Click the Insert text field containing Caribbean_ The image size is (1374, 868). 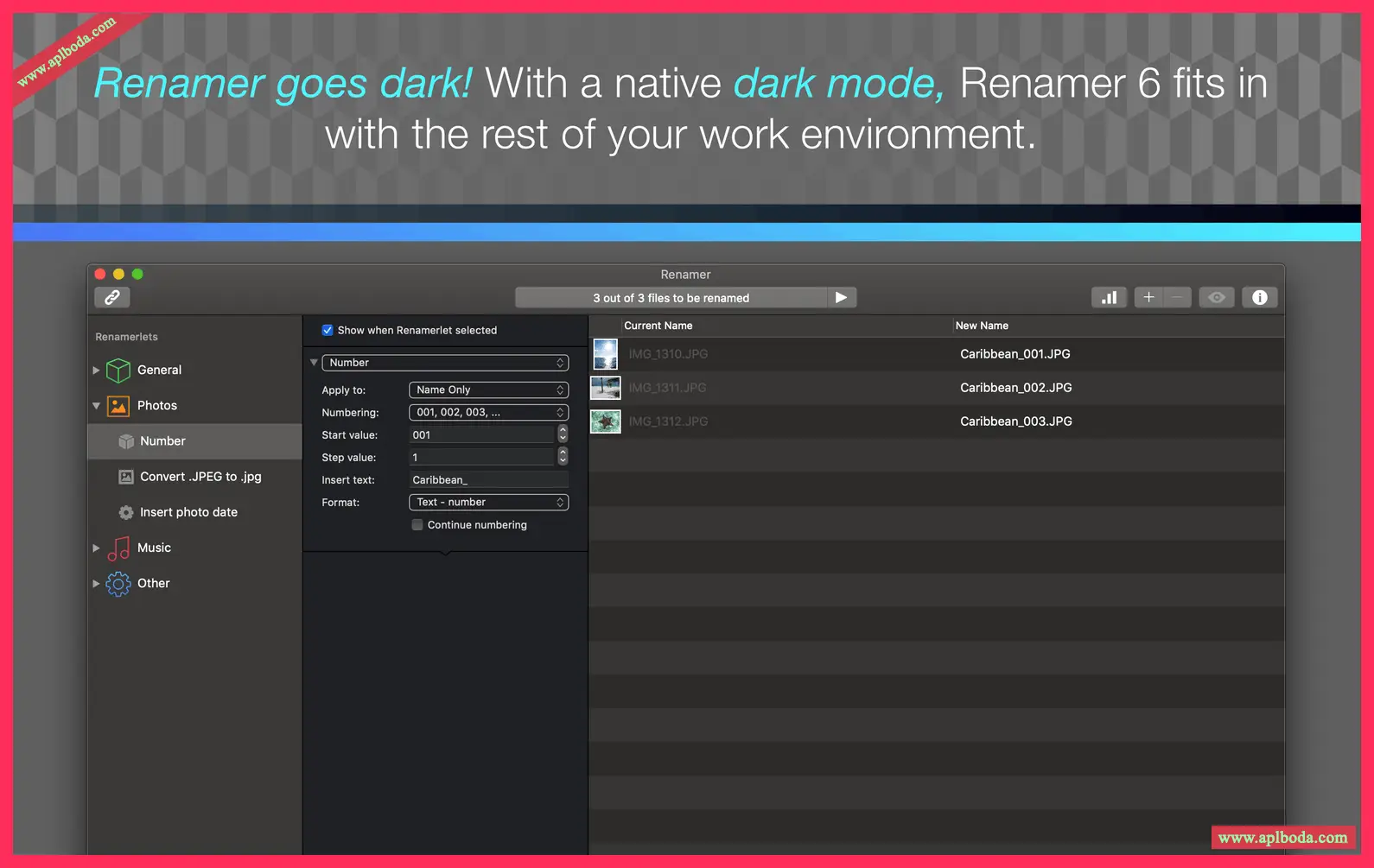click(488, 480)
